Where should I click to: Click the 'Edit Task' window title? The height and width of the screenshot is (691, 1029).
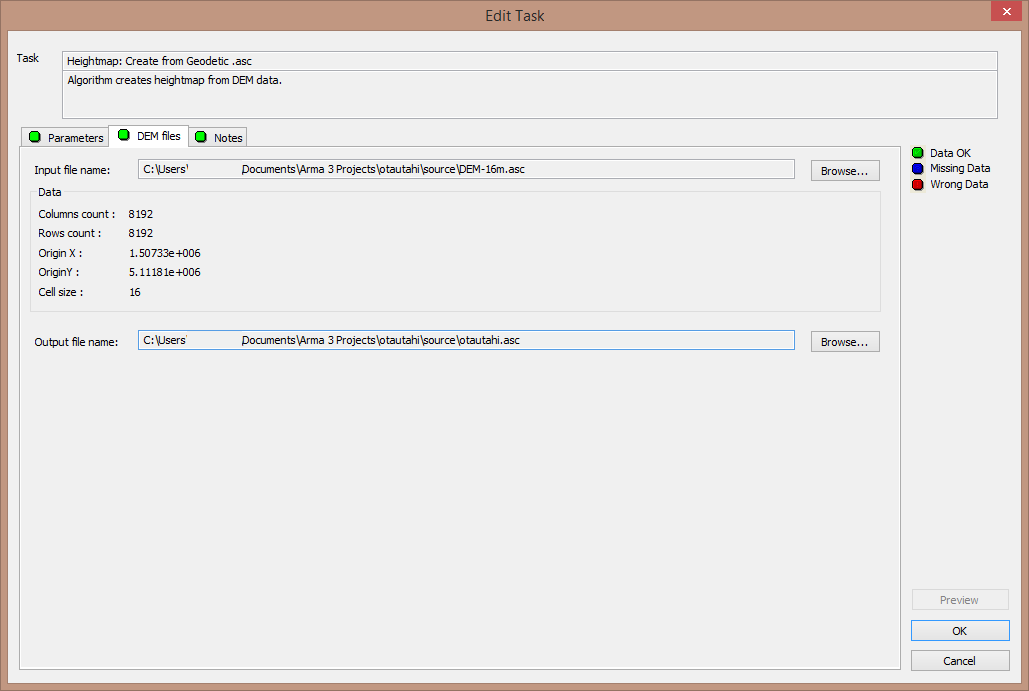pos(514,16)
